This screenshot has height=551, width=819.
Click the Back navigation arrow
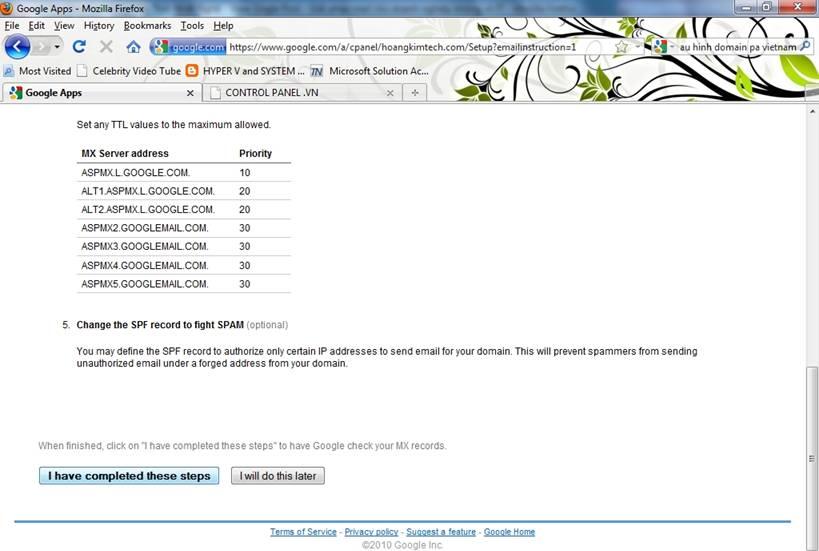click(17, 47)
